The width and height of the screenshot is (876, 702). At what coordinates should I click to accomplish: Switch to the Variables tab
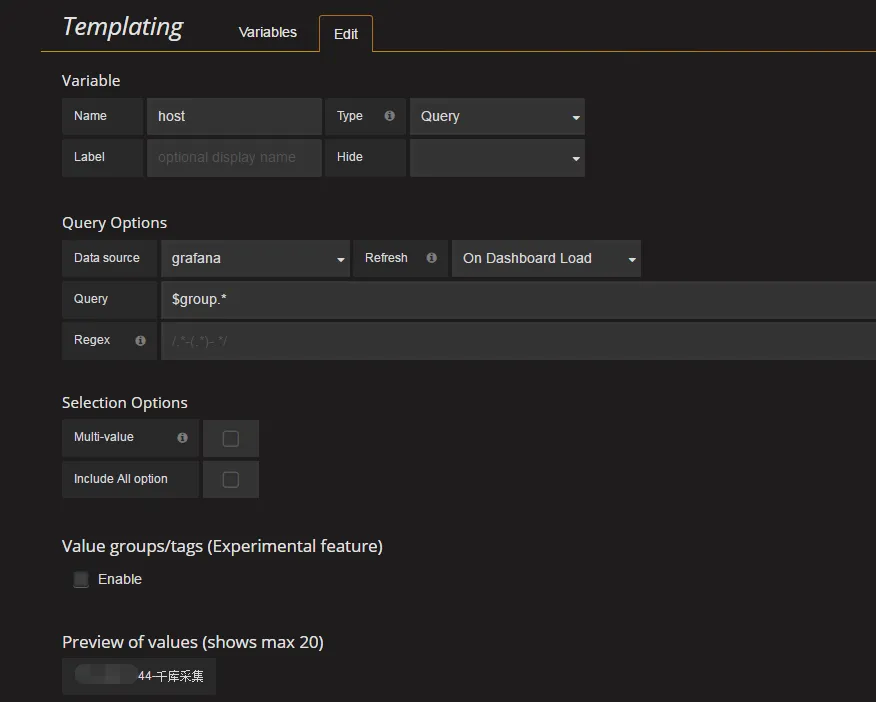coord(267,32)
